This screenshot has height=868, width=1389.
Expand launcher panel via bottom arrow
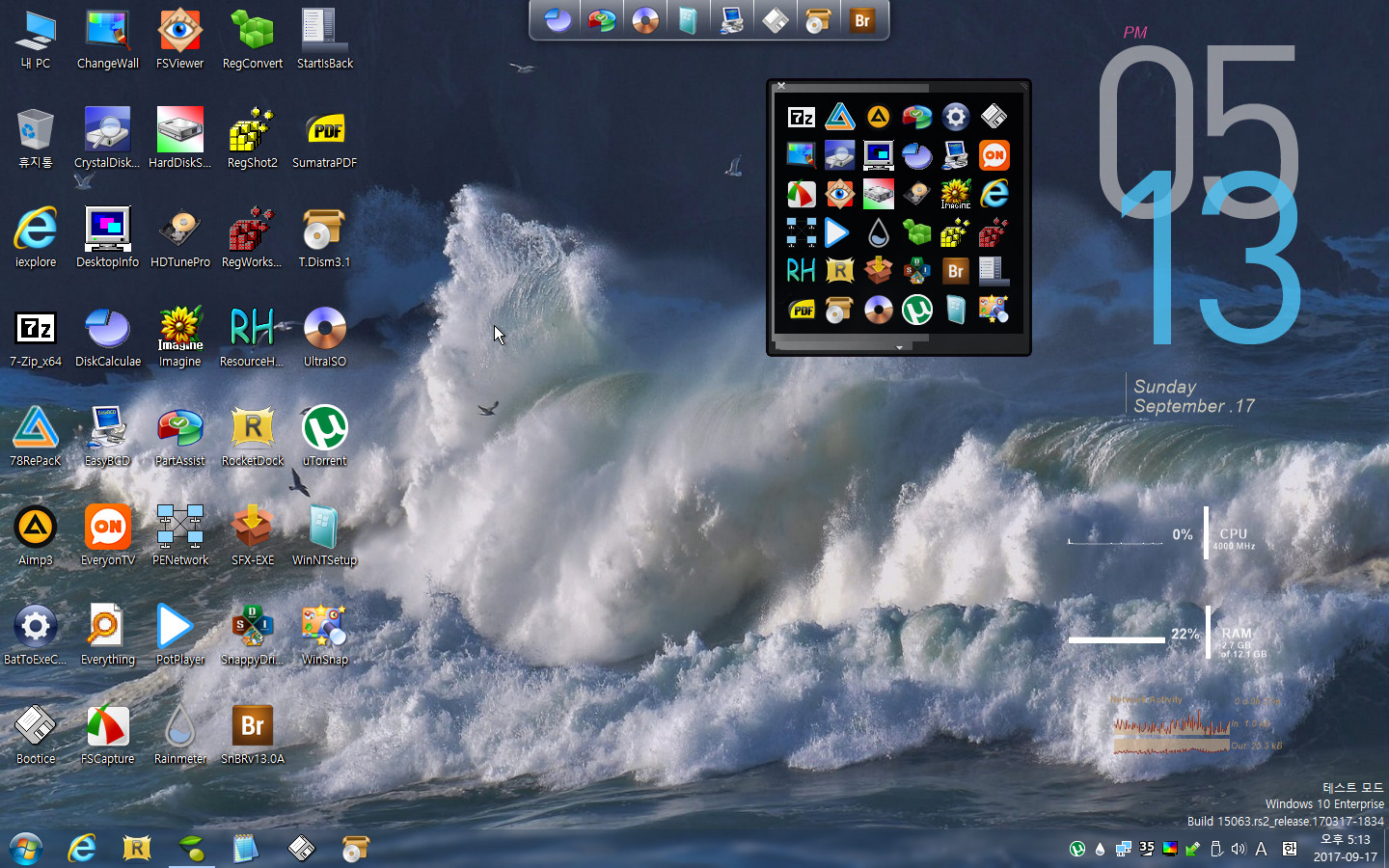[899, 347]
